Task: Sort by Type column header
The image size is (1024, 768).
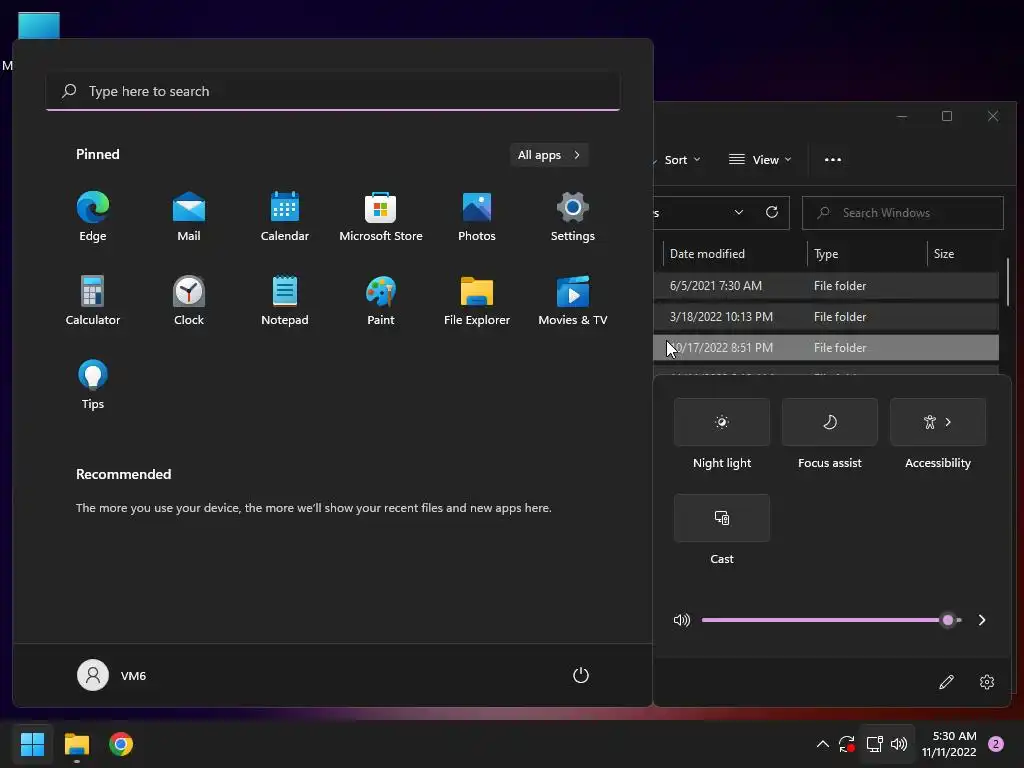Action: click(x=867, y=254)
